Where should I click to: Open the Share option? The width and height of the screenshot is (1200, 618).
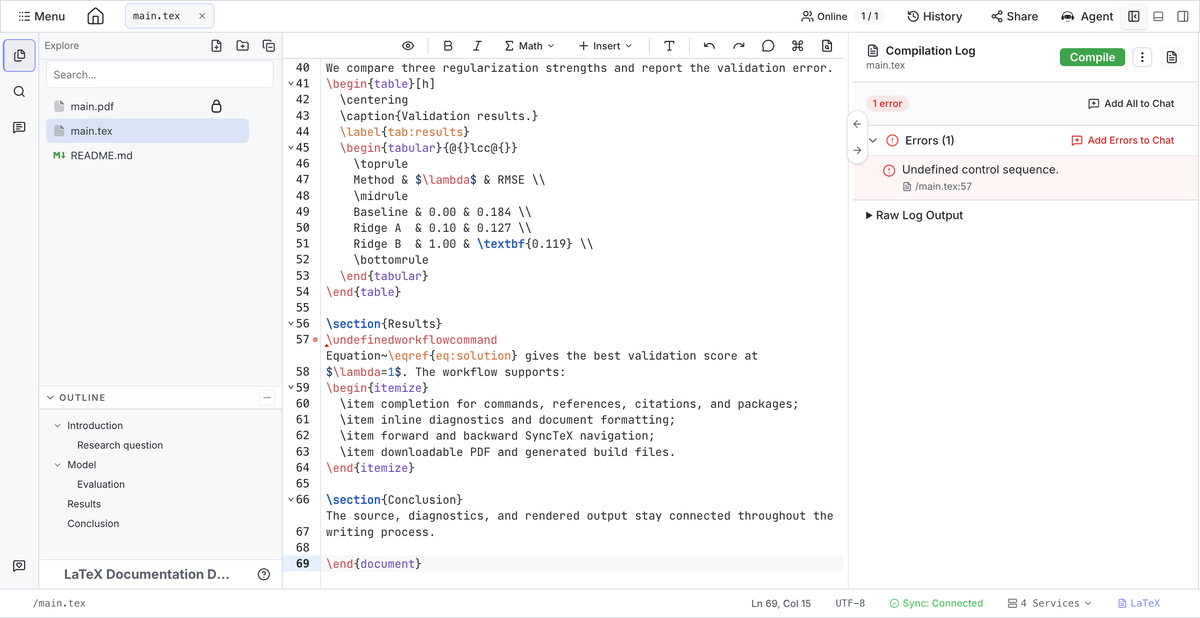tap(1014, 16)
